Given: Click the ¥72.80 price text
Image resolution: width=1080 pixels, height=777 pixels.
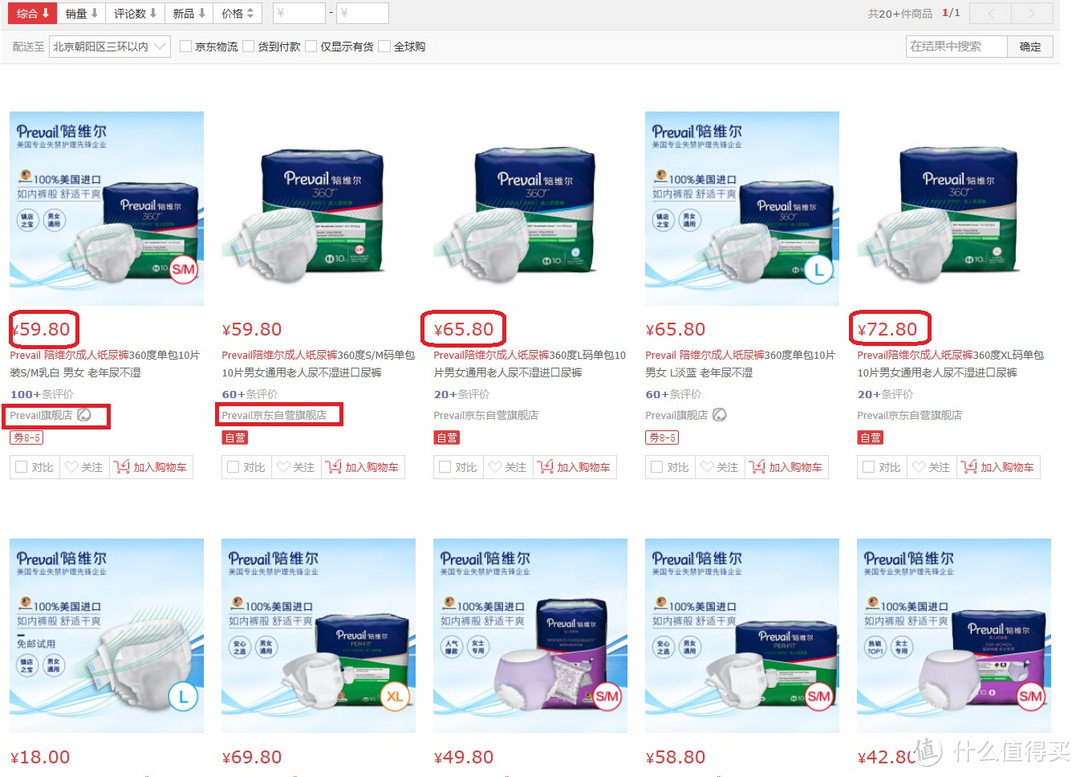Looking at the screenshot, I should [887, 329].
